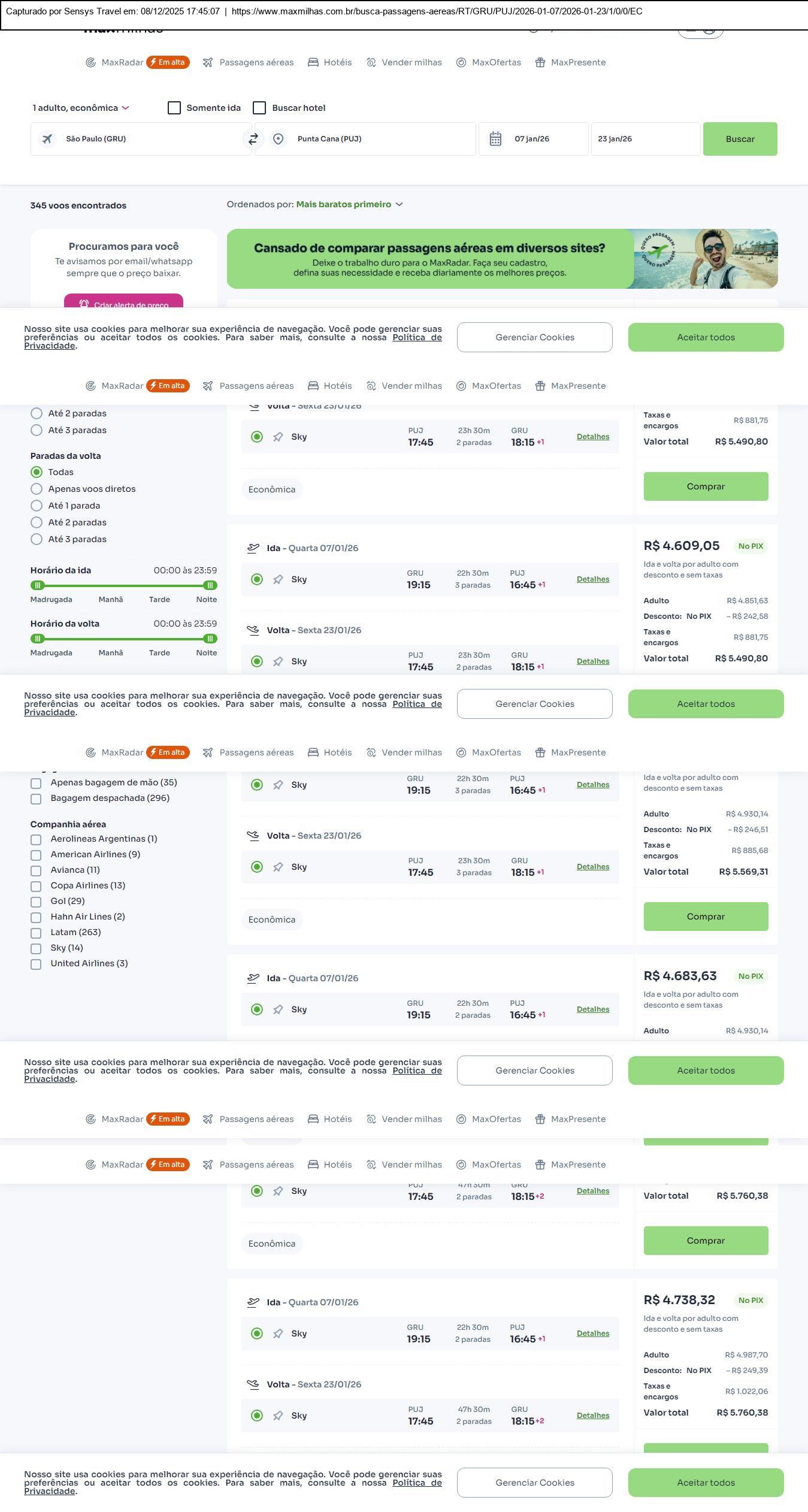Screen dimensions: 808x1512
Task: Click the destination location pin icon
Action: click(278, 139)
